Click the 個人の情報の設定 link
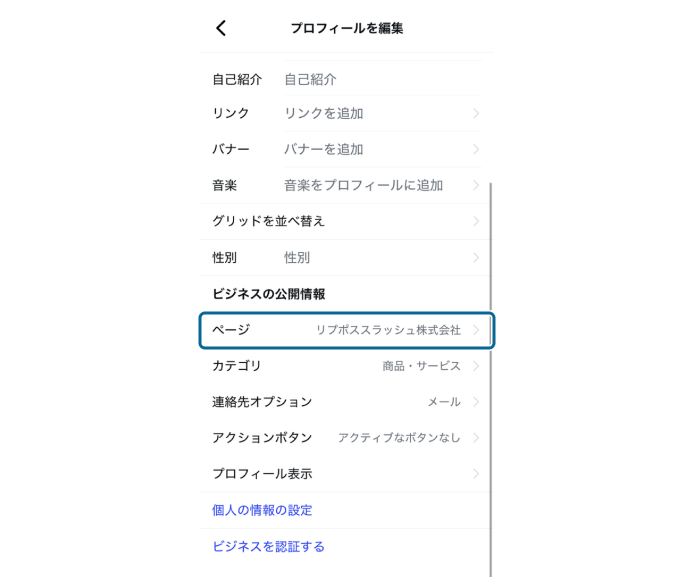The height and width of the screenshot is (577, 680). (262, 510)
